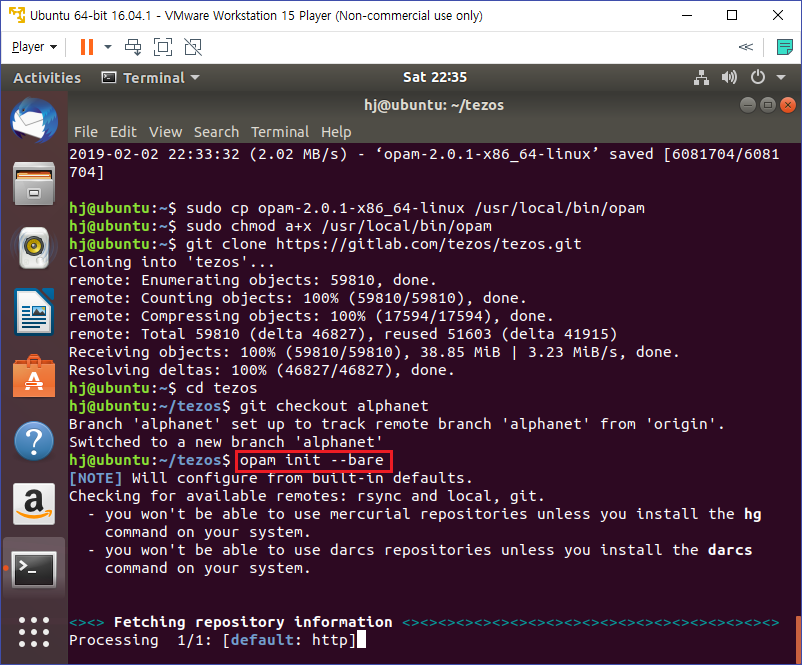Pause the virtual machine with the orange button
The height and width of the screenshot is (665, 802).
click(87, 47)
